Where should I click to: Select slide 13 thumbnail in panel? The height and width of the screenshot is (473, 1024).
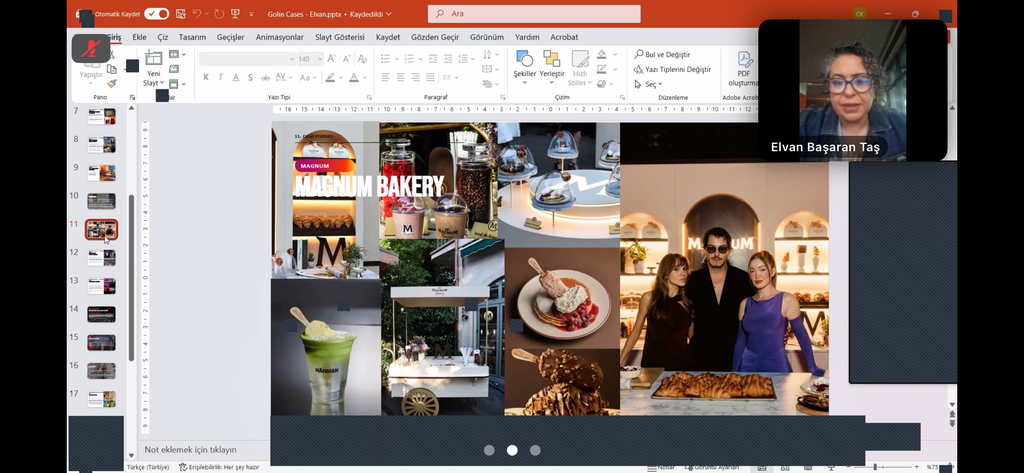[102, 285]
